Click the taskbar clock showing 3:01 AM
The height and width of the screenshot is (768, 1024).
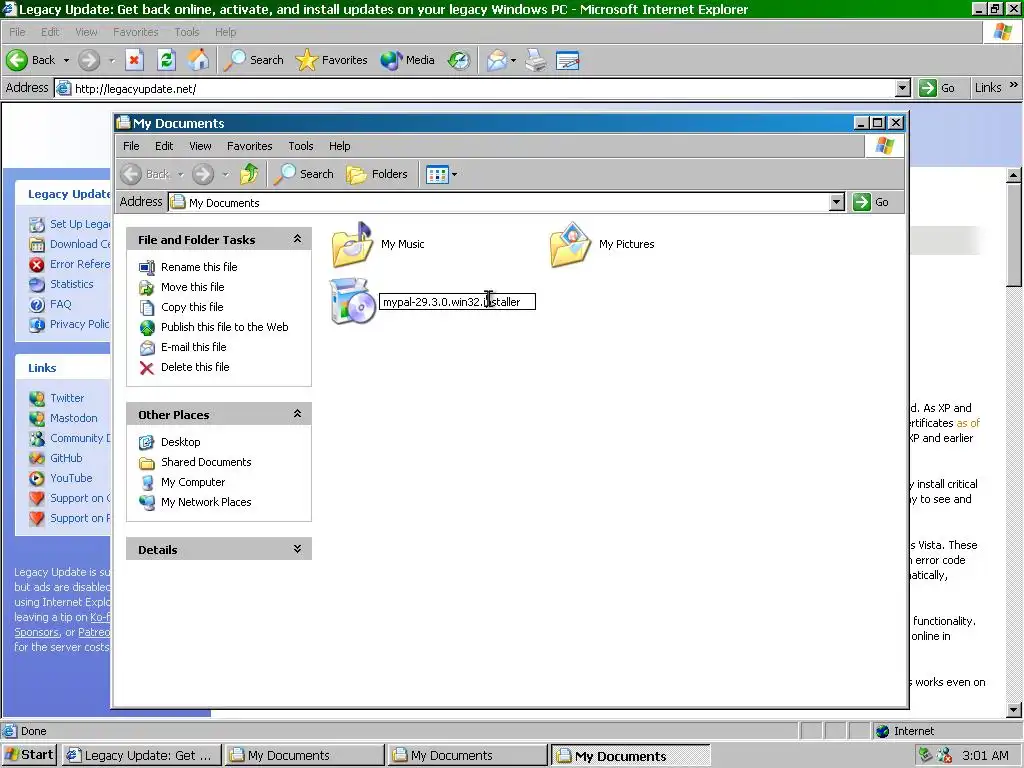(x=985, y=756)
